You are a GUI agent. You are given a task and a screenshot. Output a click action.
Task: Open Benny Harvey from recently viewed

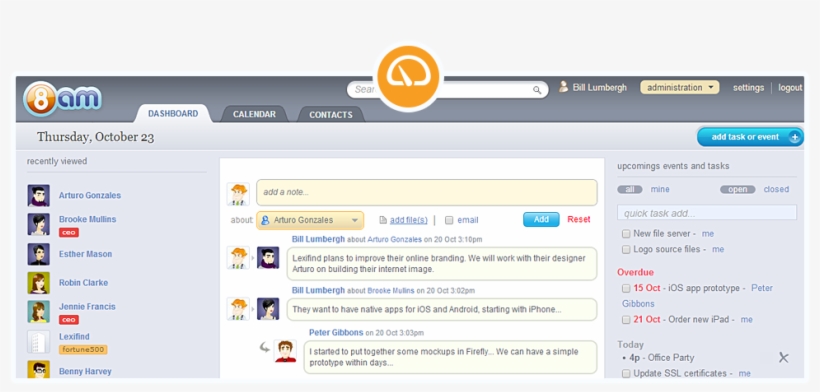[x=85, y=372]
